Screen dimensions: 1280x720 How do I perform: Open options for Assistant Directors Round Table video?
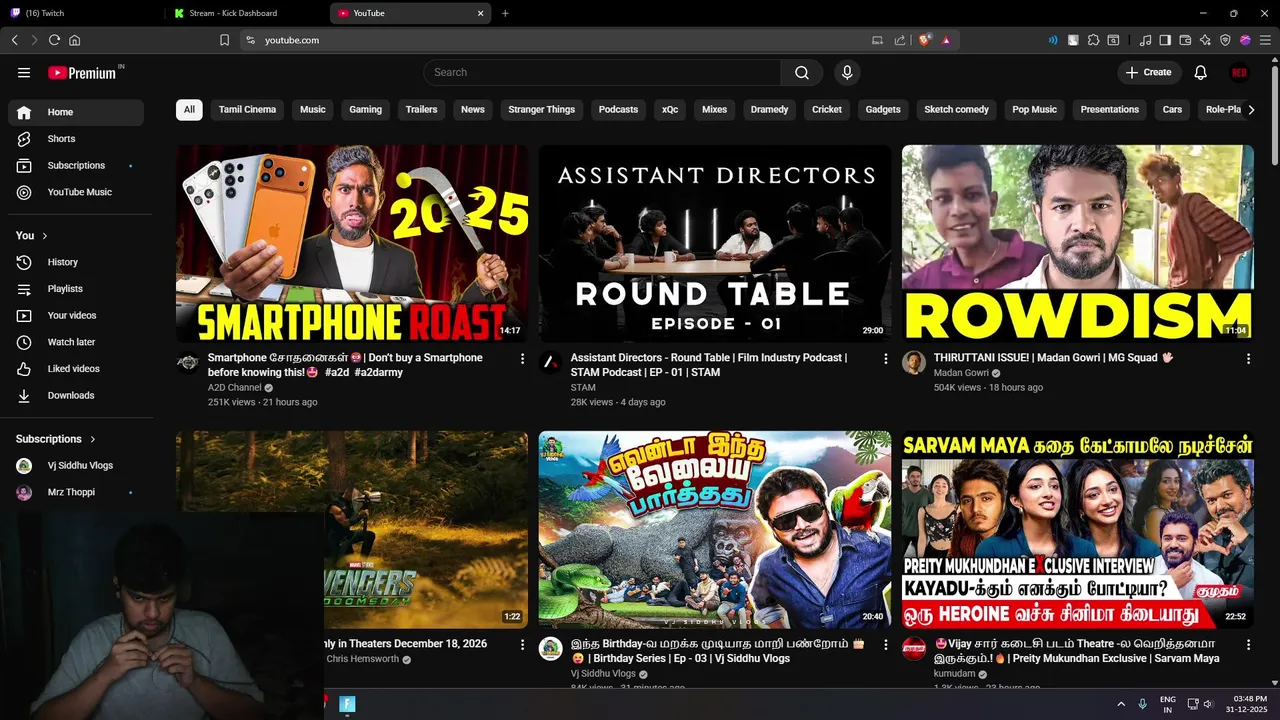[885, 358]
